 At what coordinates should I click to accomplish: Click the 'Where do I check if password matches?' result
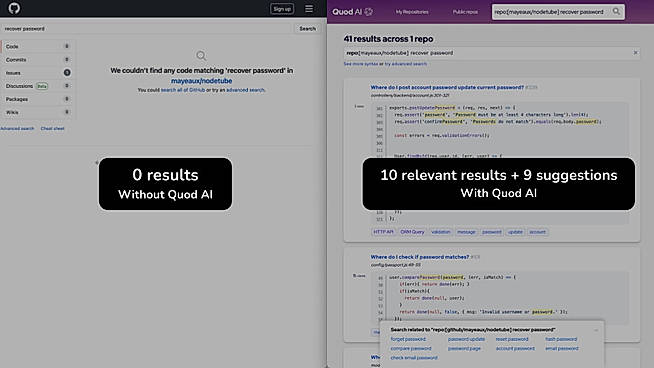coord(420,257)
